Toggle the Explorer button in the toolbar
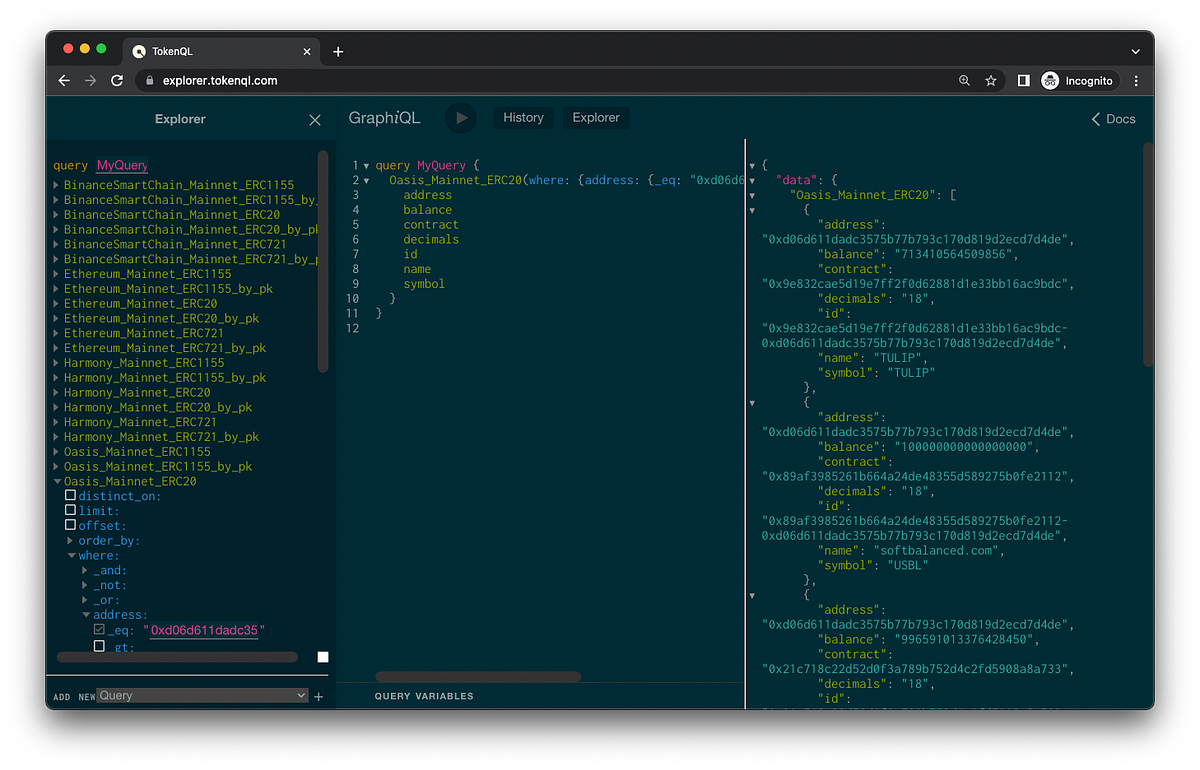 (596, 118)
